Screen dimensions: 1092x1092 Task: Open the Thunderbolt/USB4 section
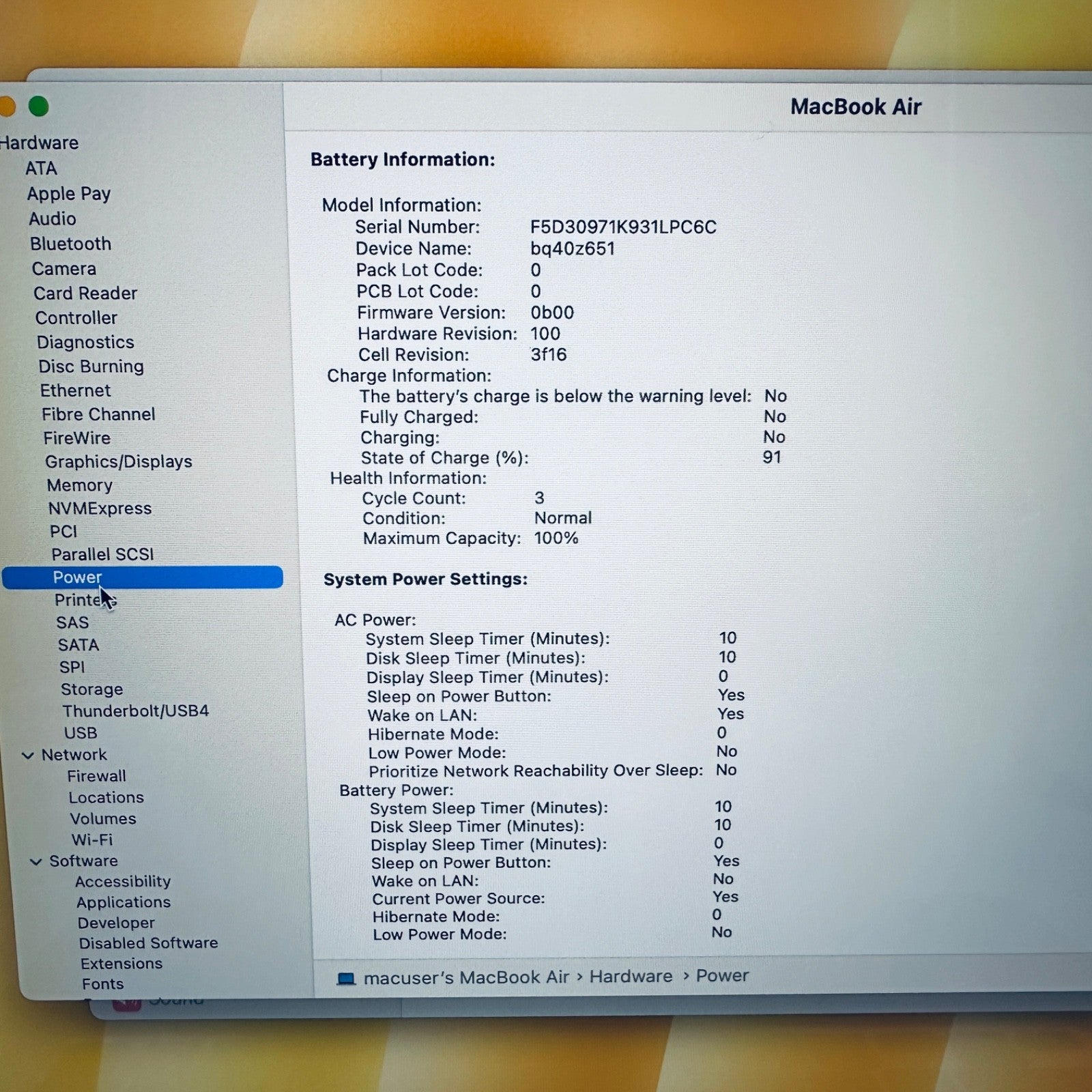(137, 710)
